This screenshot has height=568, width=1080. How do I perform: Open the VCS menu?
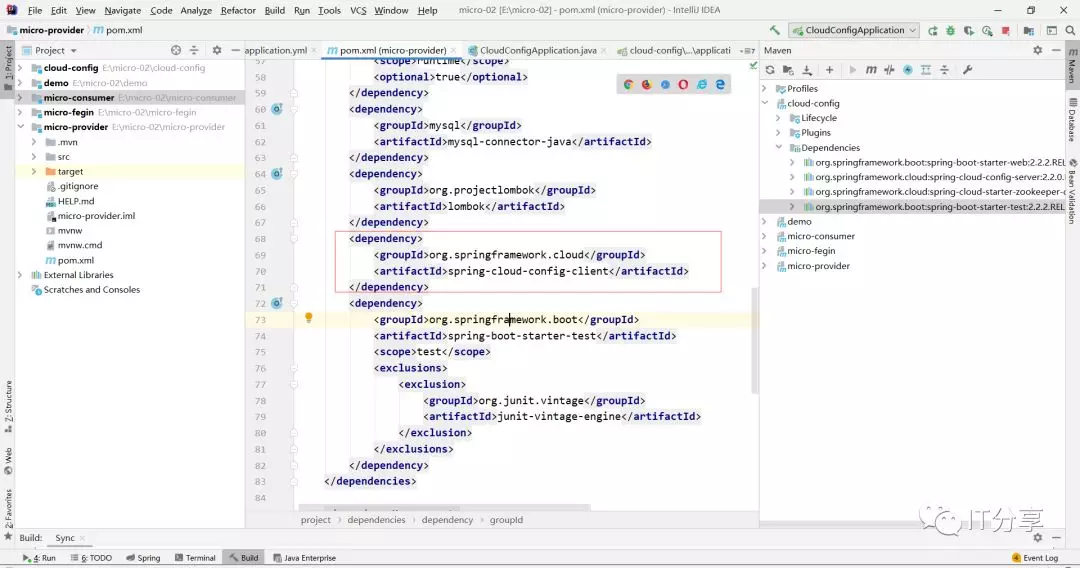358,10
